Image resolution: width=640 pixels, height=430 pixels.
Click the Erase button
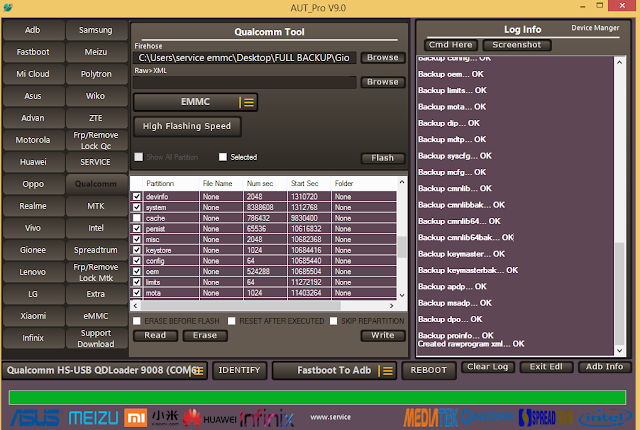click(205, 335)
